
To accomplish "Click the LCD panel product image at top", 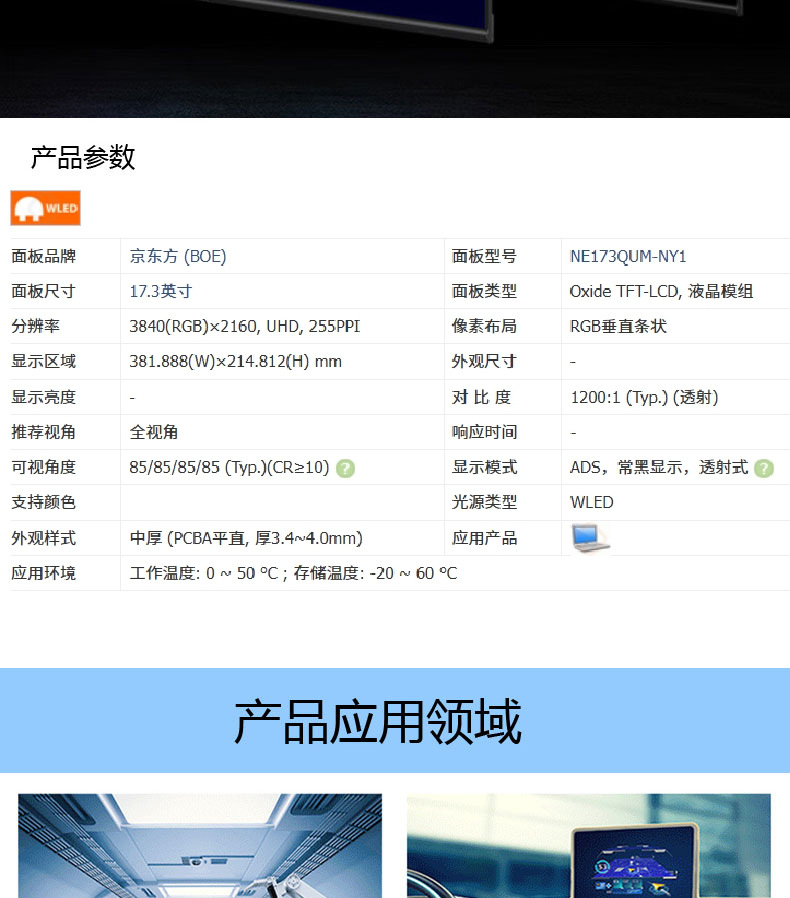I will click(x=395, y=58).
